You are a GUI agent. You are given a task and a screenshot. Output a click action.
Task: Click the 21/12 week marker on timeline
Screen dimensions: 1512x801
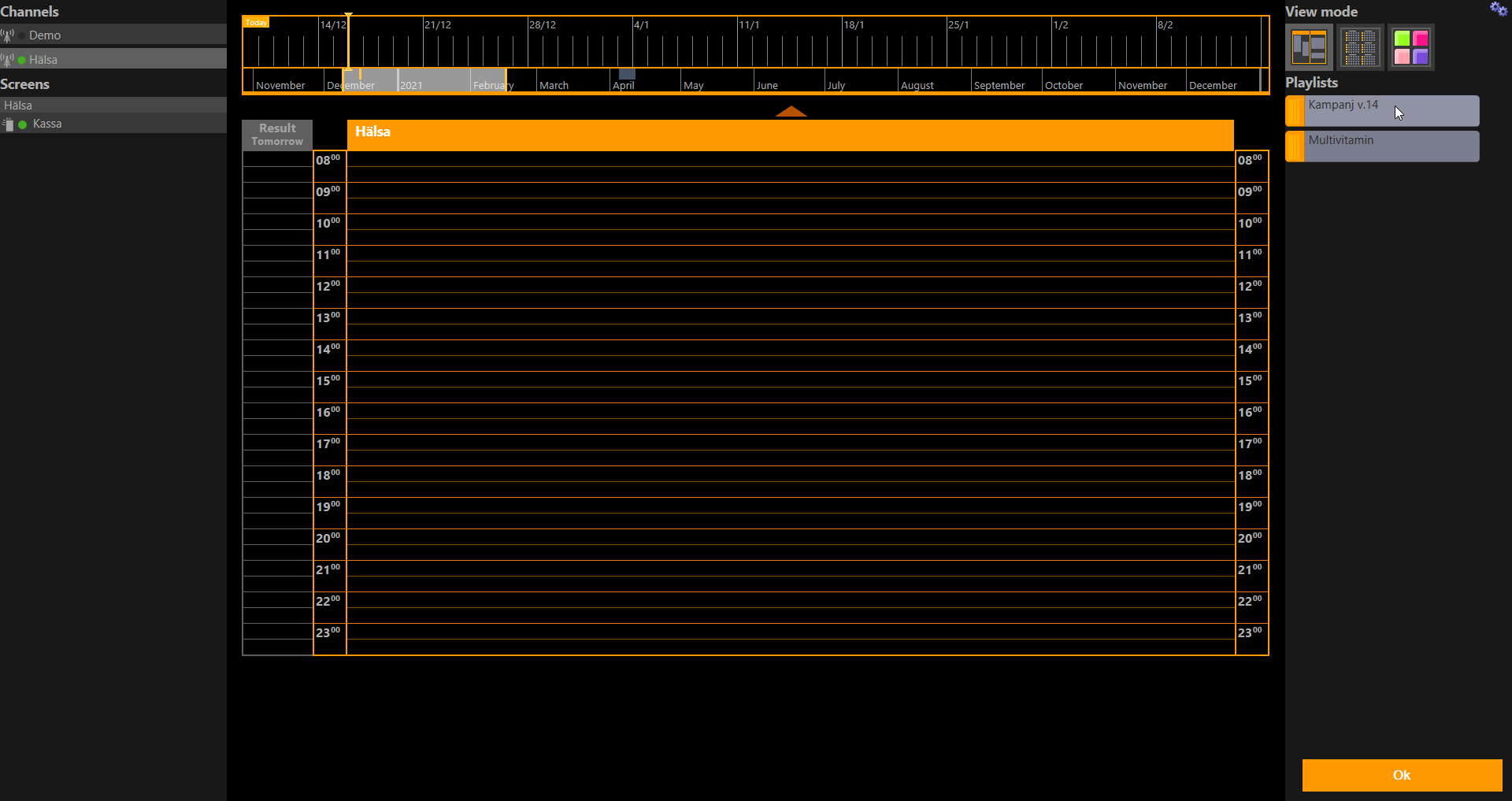pos(438,25)
